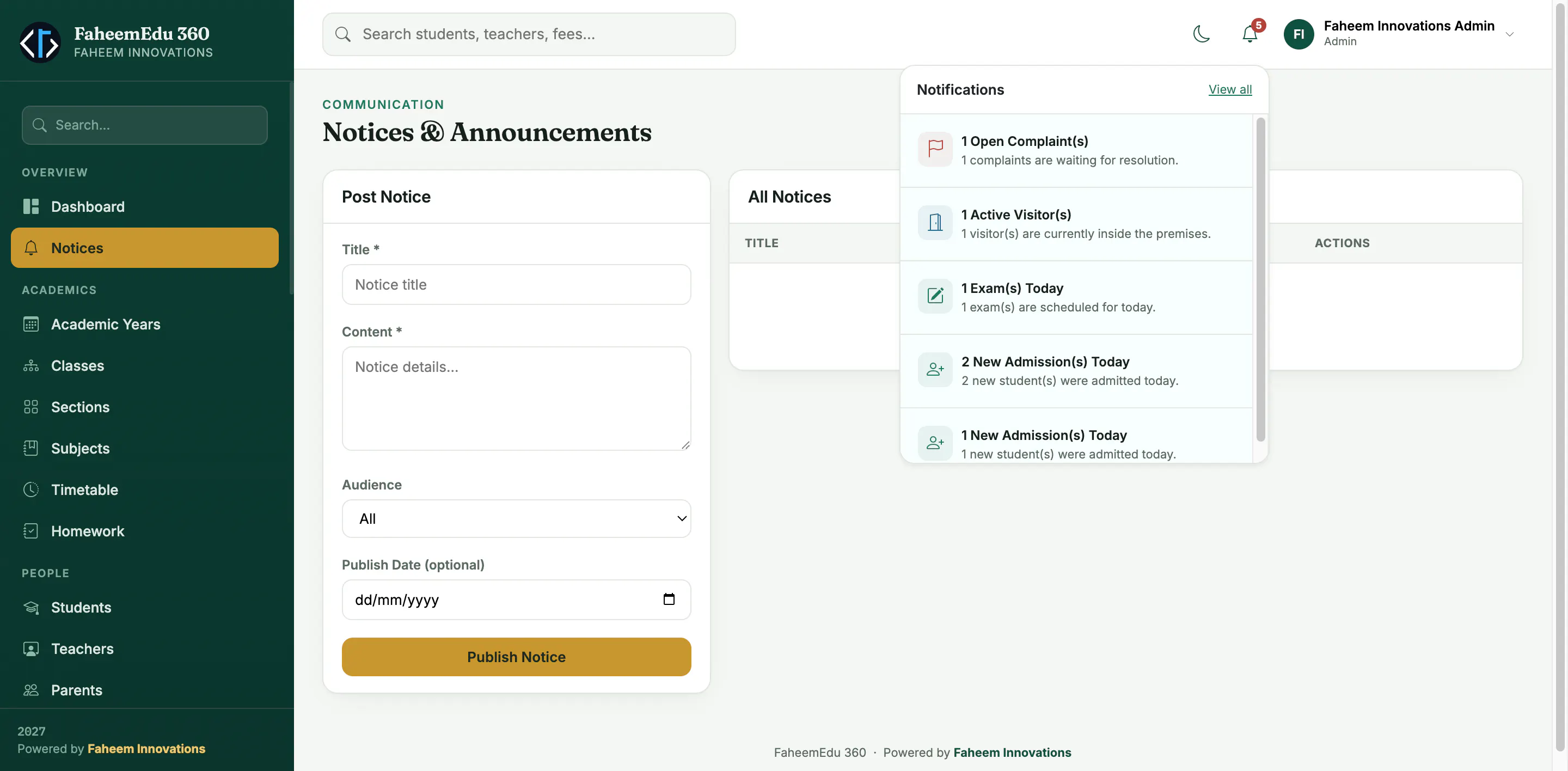
Task: Open the notifications bell icon
Action: [x=1249, y=34]
